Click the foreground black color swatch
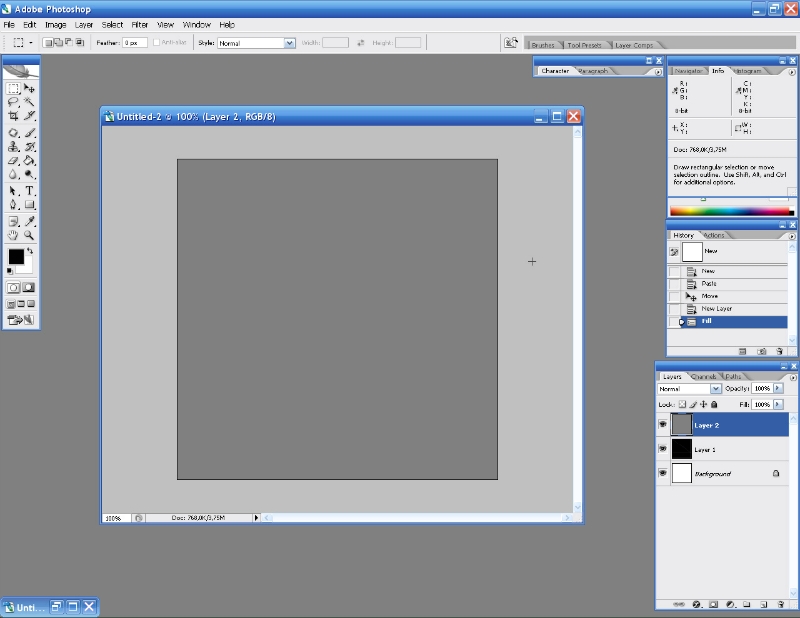Image resolution: width=800 pixels, height=618 pixels. [16, 257]
